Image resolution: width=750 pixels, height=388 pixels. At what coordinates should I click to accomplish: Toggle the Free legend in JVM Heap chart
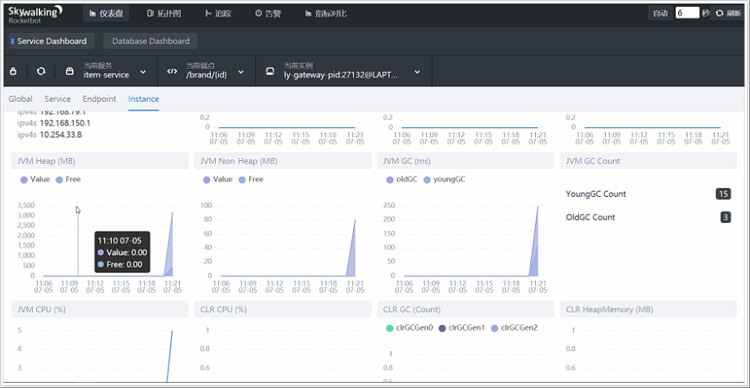pos(68,179)
